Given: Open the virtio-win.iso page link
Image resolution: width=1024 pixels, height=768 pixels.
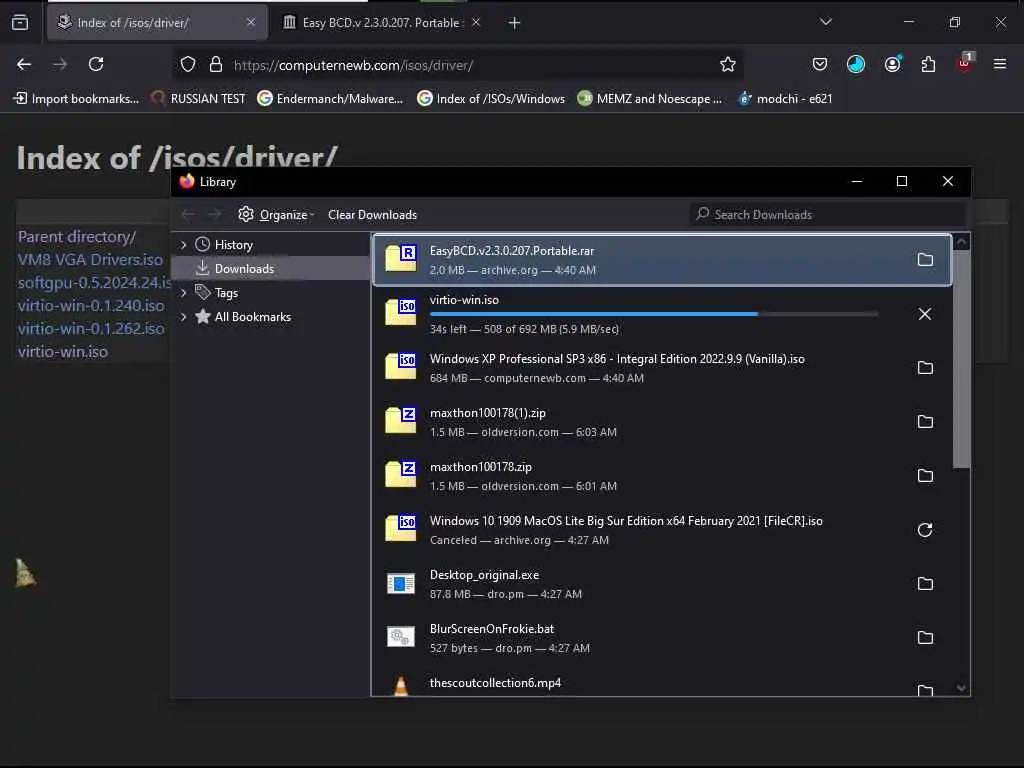Looking at the screenshot, I should pos(63,351).
